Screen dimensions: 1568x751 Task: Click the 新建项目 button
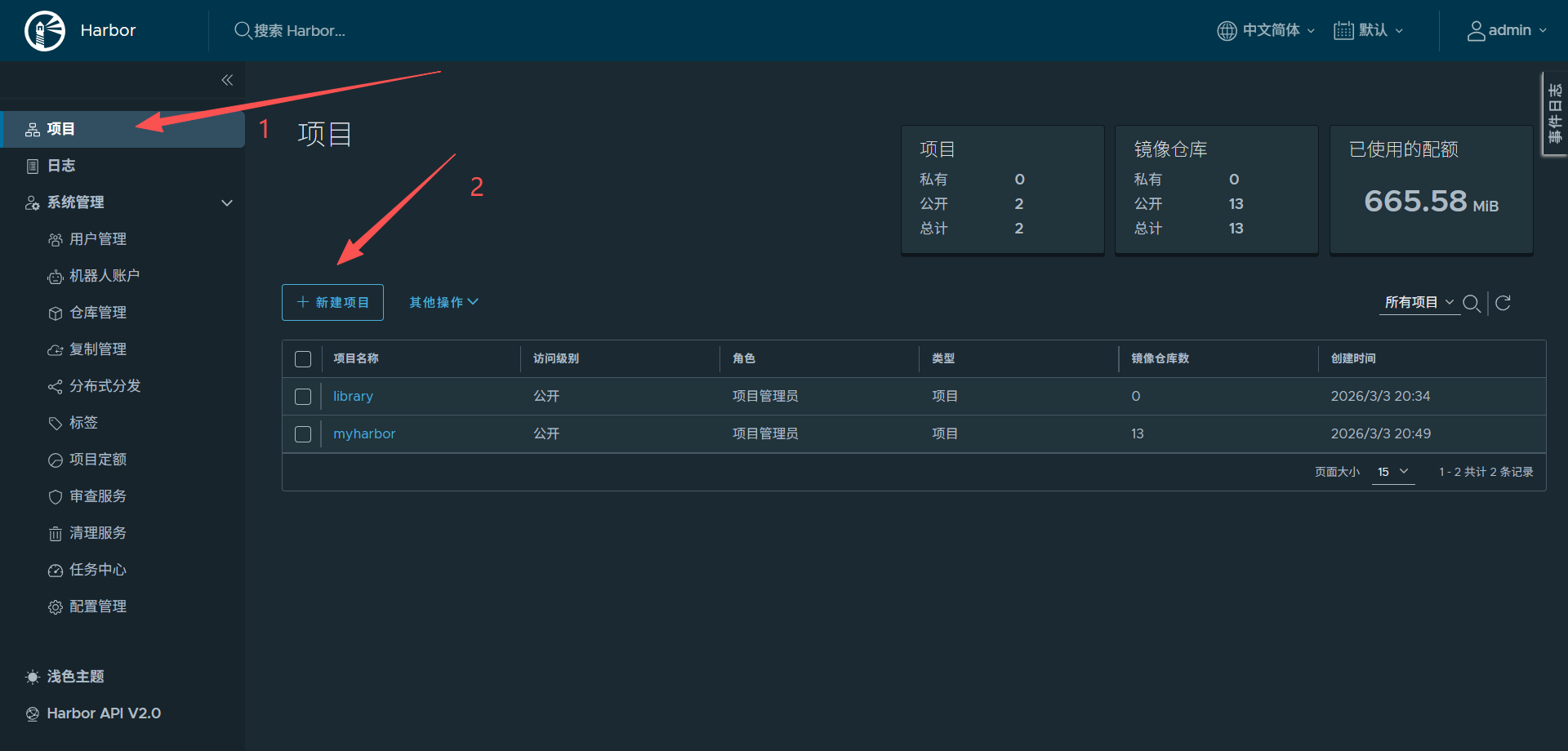(332, 302)
